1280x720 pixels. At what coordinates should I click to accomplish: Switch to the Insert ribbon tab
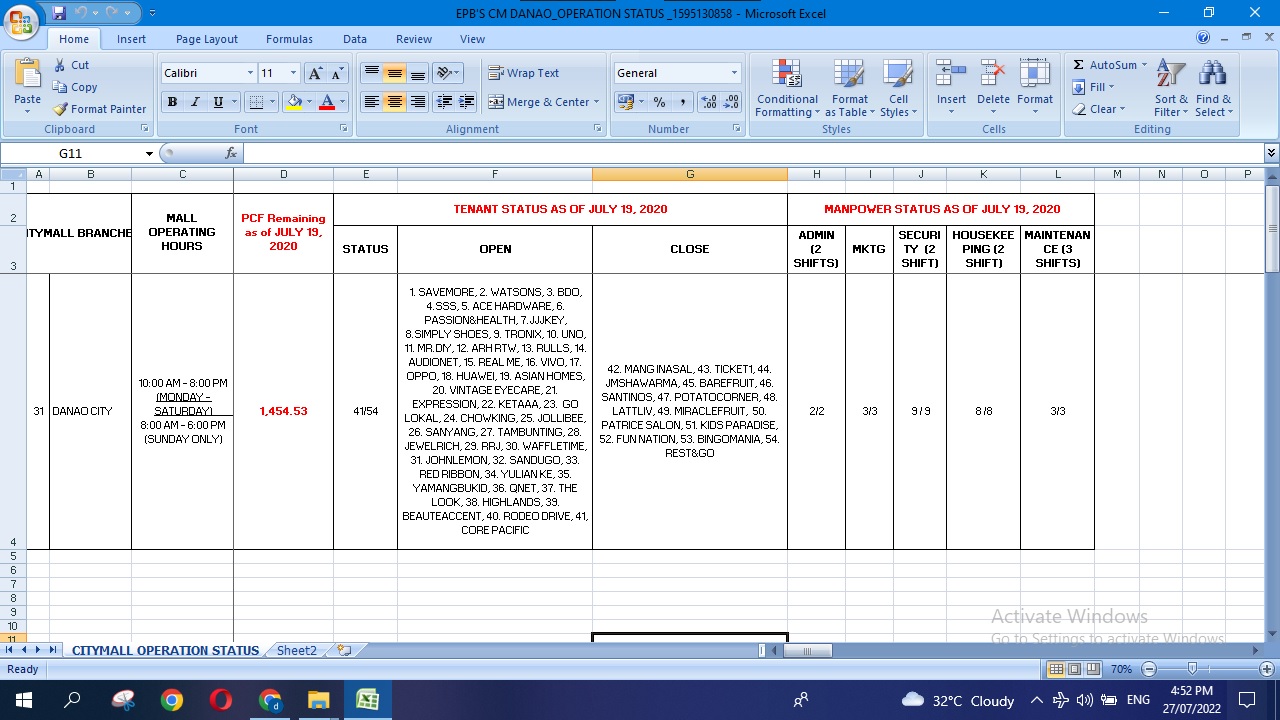pos(131,39)
